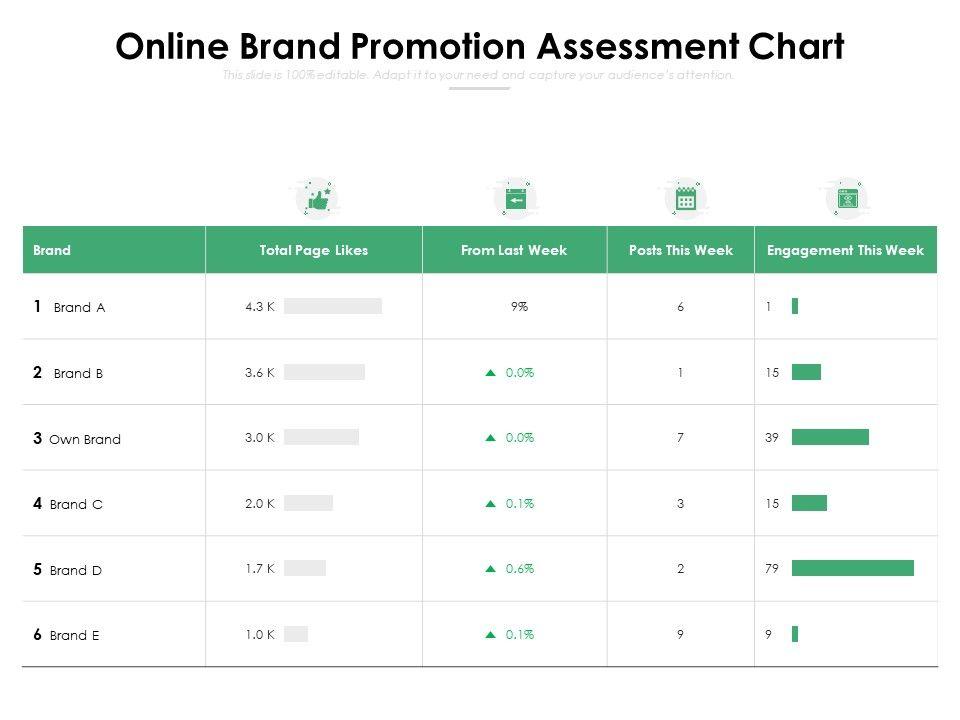960x720 pixels.
Task: Select the Total Page Likes column header
Action: pos(314,251)
